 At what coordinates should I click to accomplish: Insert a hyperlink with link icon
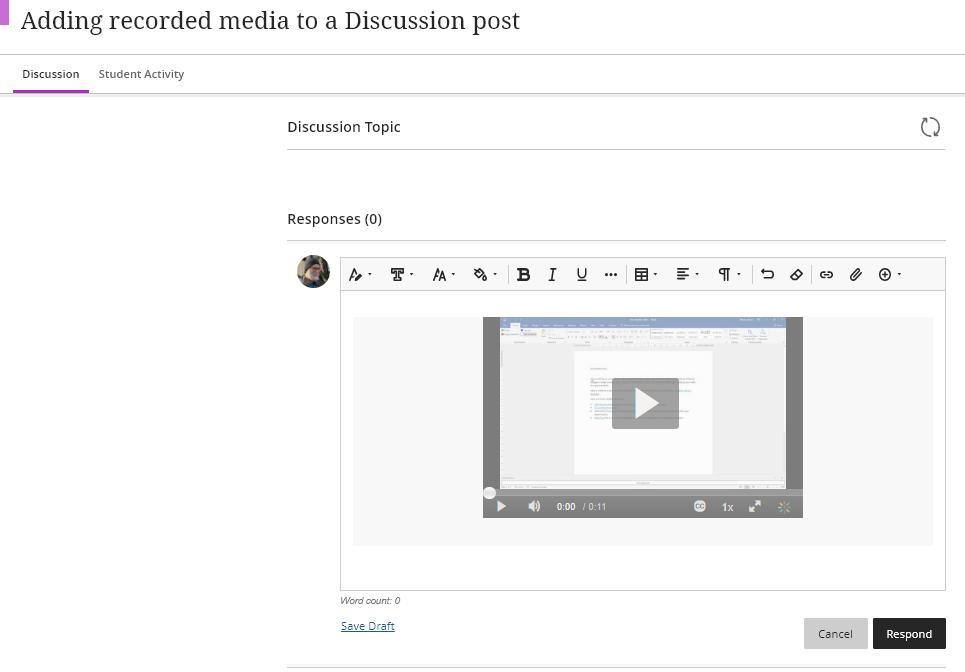click(x=826, y=275)
